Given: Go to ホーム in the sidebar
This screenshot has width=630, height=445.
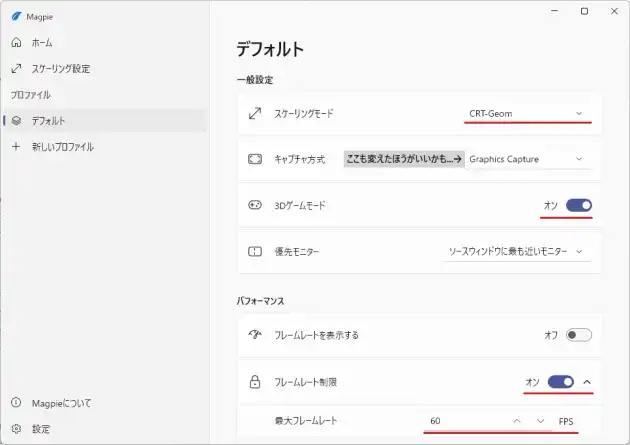Looking at the screenshot, I should [x=41, y=43].
